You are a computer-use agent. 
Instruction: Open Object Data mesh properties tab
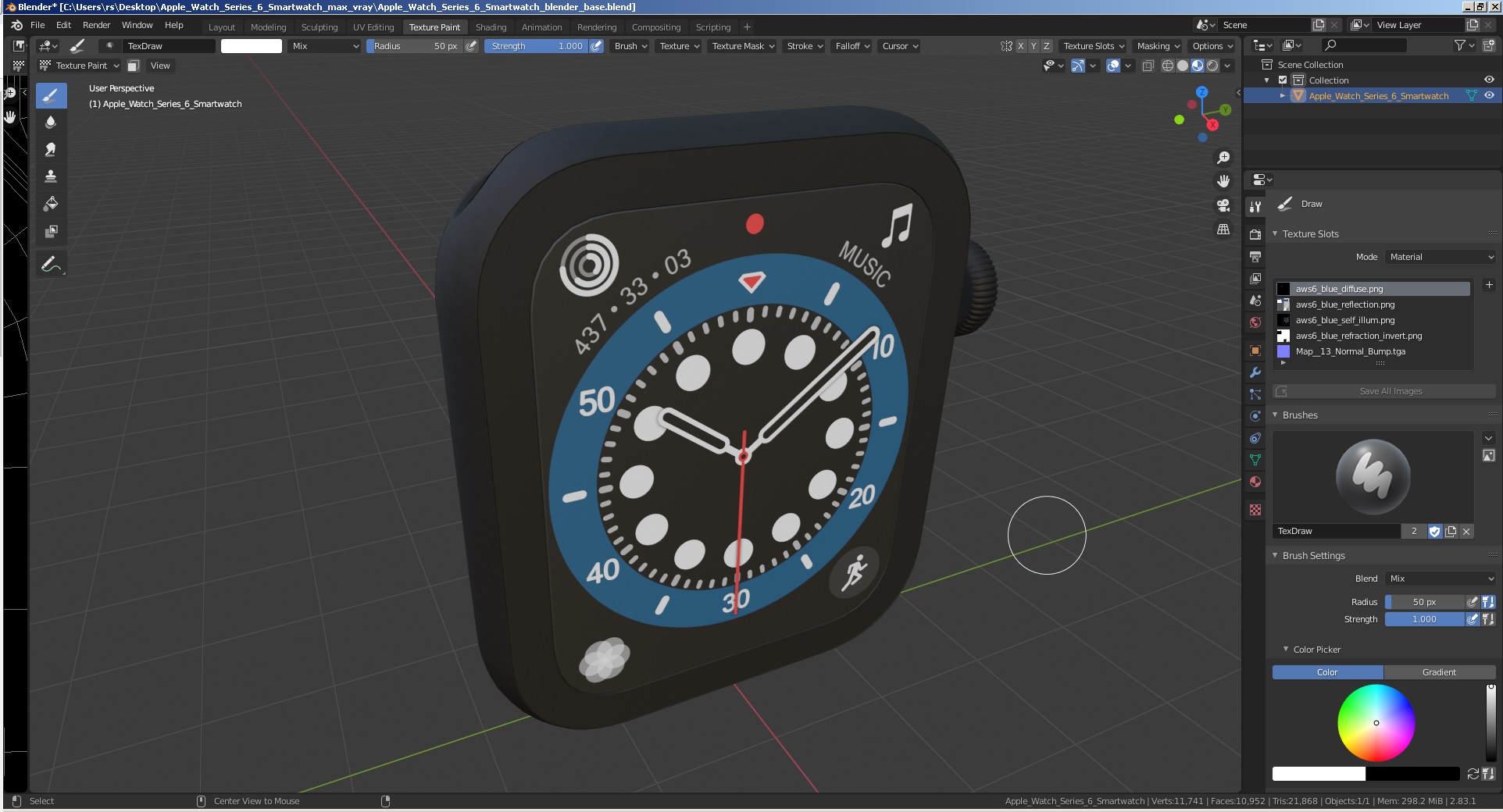(1255, 460)
